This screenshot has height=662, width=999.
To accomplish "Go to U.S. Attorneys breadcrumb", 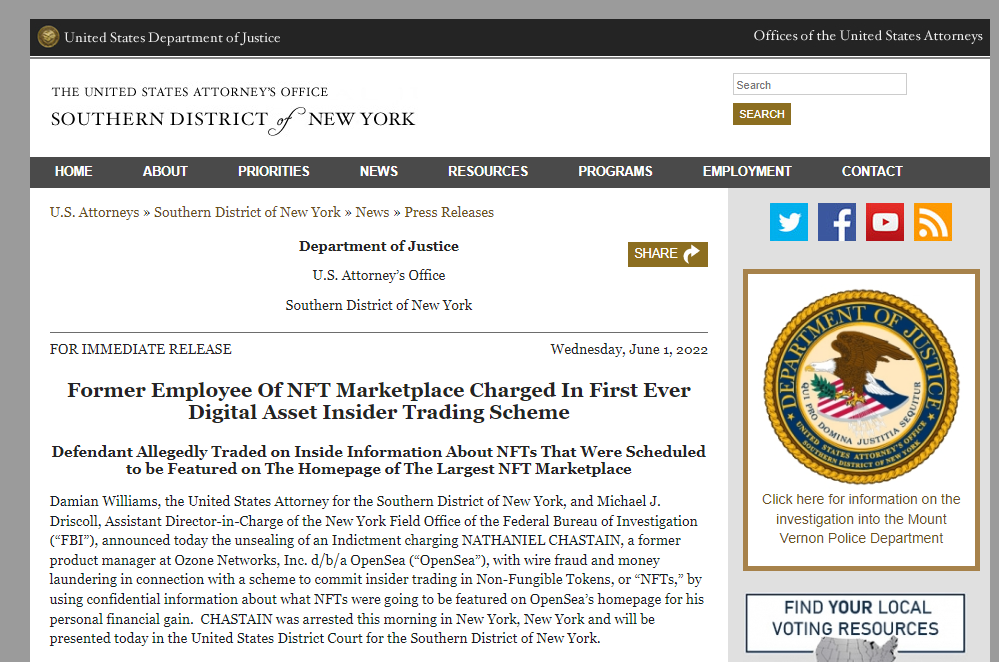I will coord(94,212).
